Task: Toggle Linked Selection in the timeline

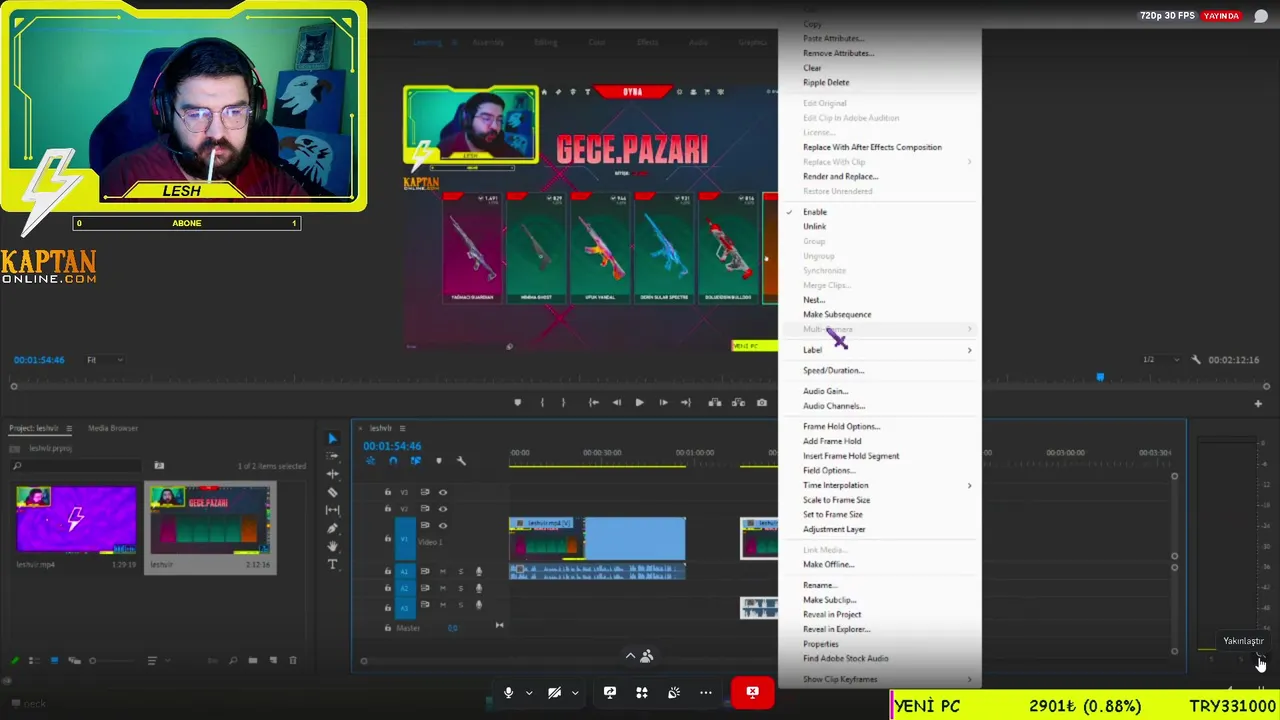Action: (x=416, y=461)
